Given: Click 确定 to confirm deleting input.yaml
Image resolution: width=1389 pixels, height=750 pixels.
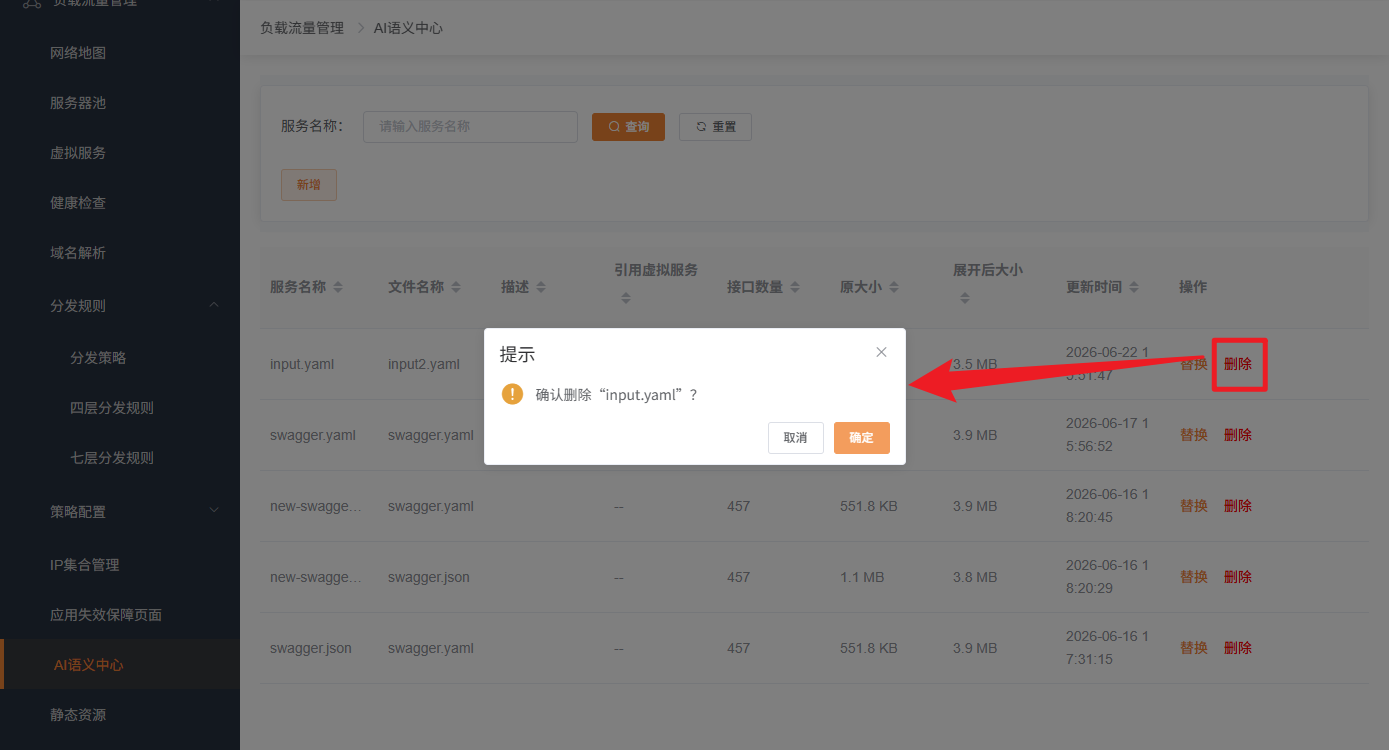Looking at the screenshot, I should tap(861, 438).
